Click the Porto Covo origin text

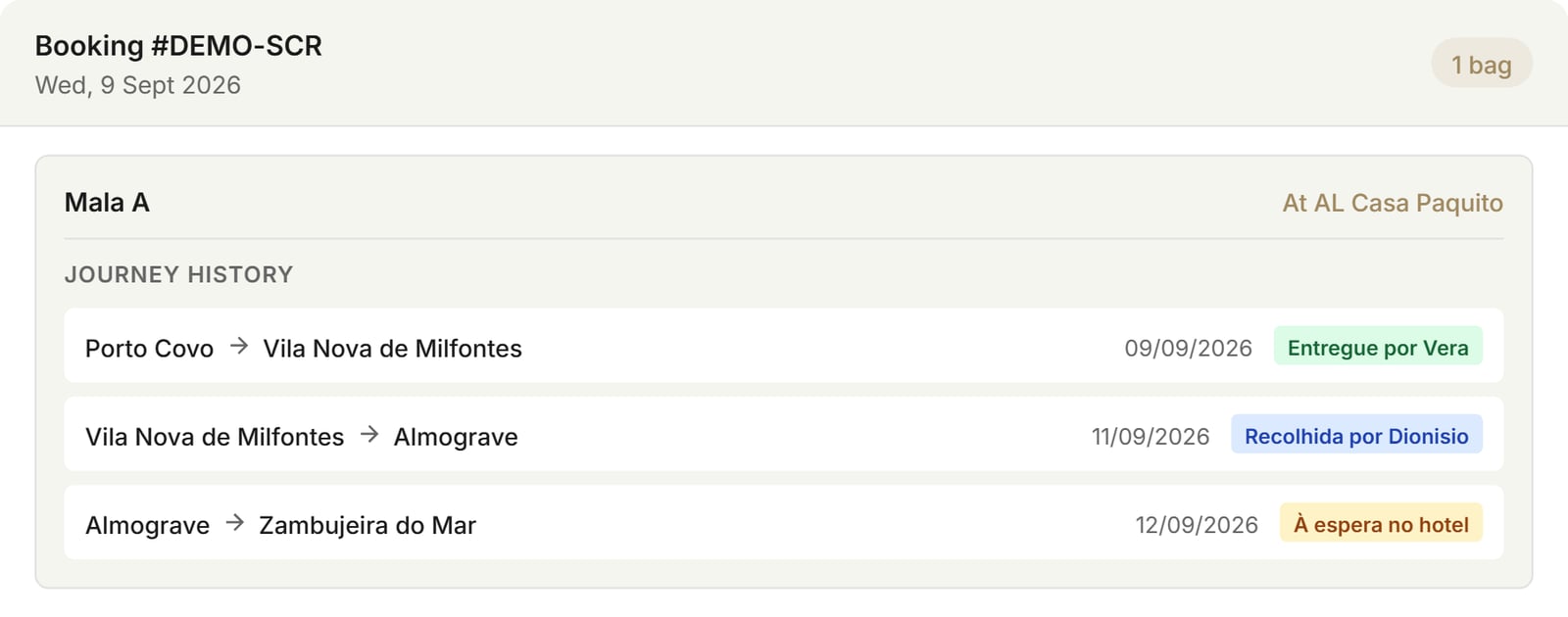[x=149, y=349]
